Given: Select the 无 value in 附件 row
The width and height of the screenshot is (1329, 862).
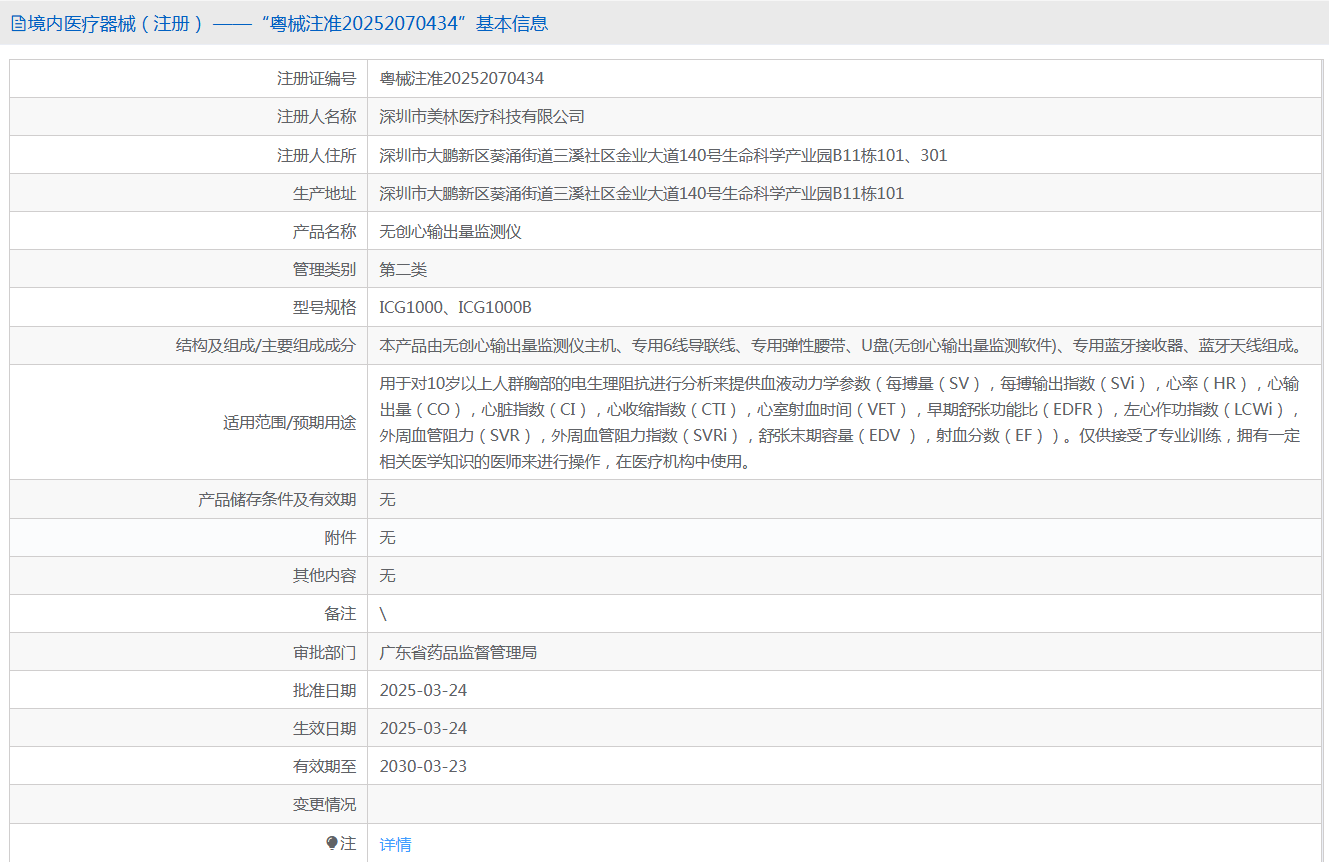Looking at the screenshot, I should coord(388,537).
